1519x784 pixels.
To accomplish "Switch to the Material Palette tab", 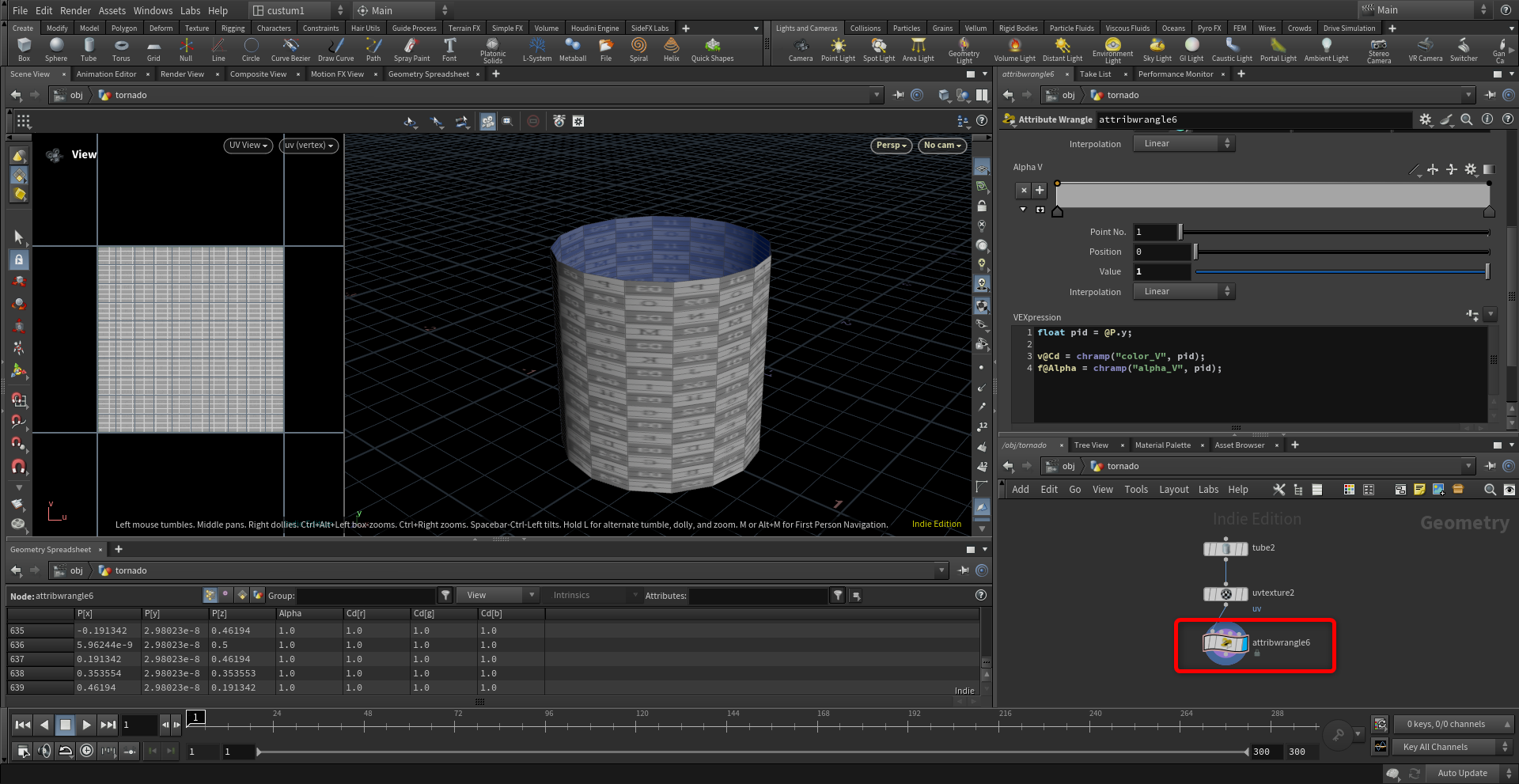I will tap(1162, 445).
